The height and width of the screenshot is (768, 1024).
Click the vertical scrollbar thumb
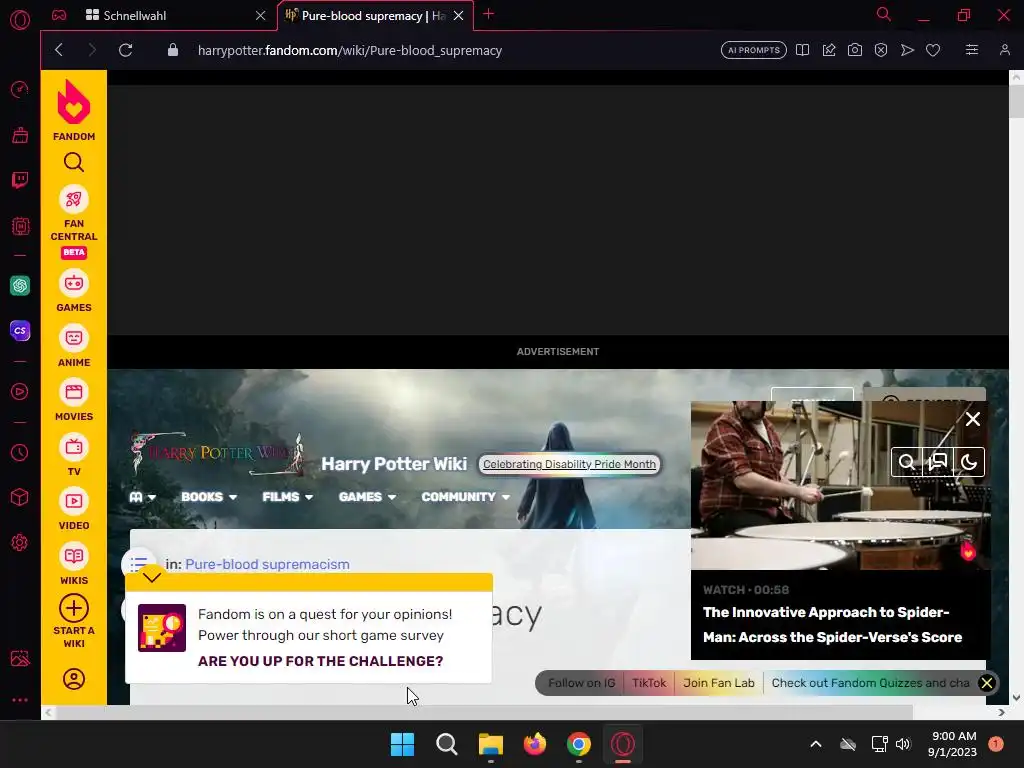tap(1016, 101)
